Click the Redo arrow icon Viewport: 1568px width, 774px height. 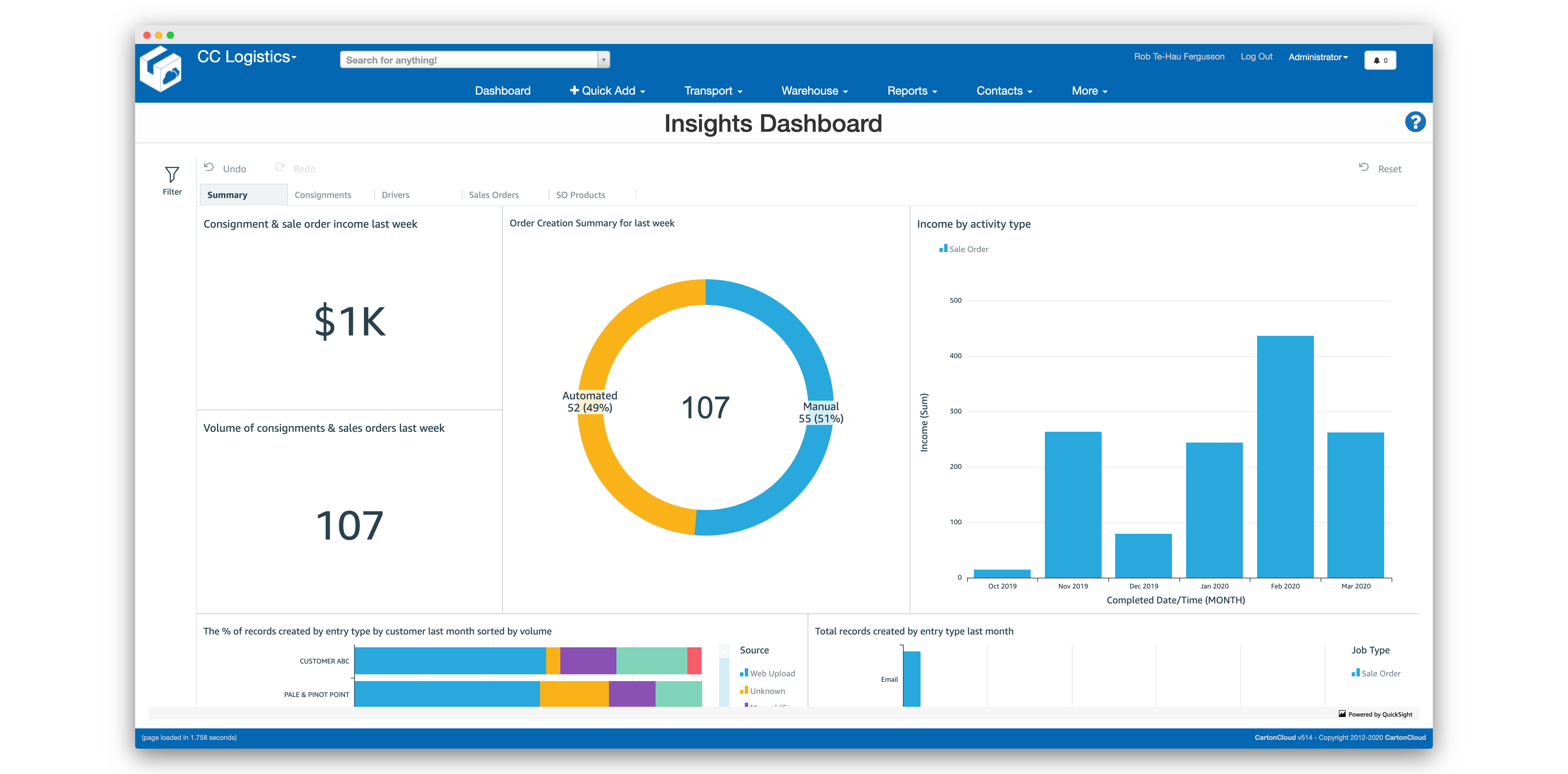point(279,167)
